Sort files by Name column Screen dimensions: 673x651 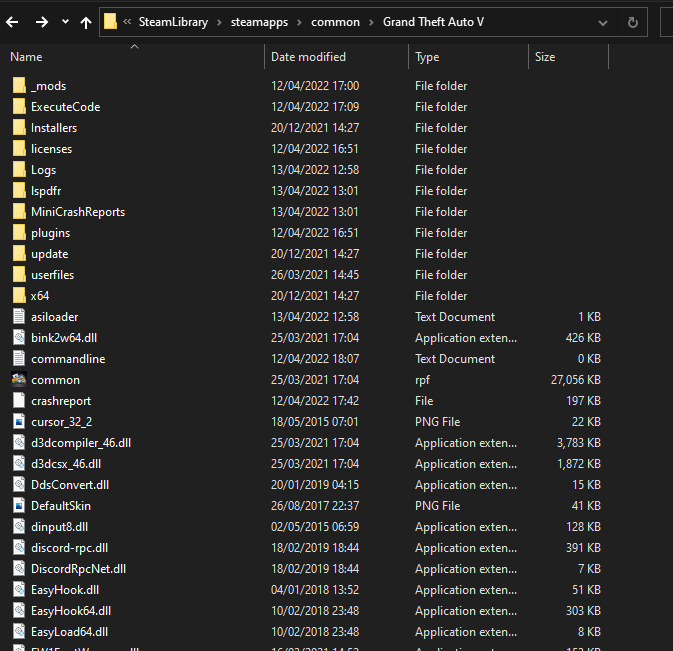pos(26,57)
